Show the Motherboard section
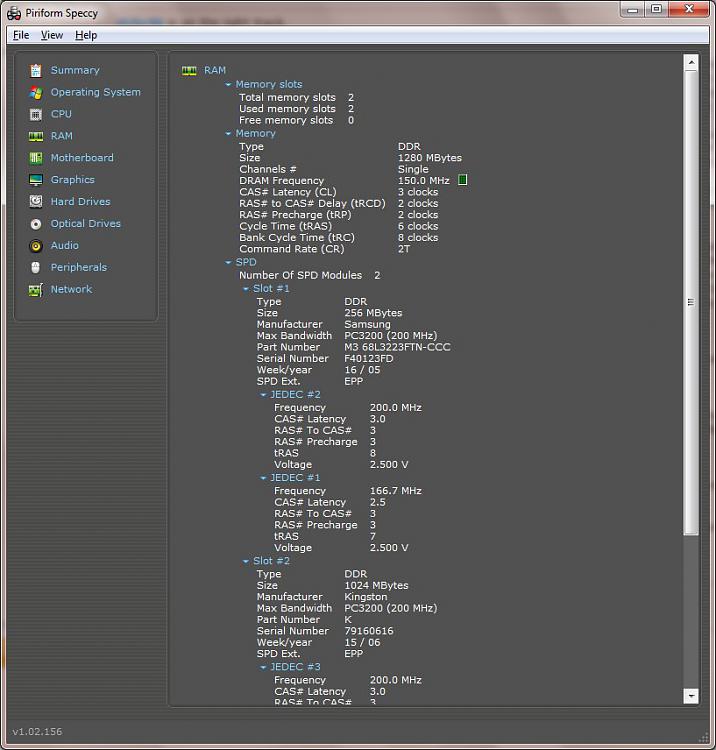 point(82,158)
